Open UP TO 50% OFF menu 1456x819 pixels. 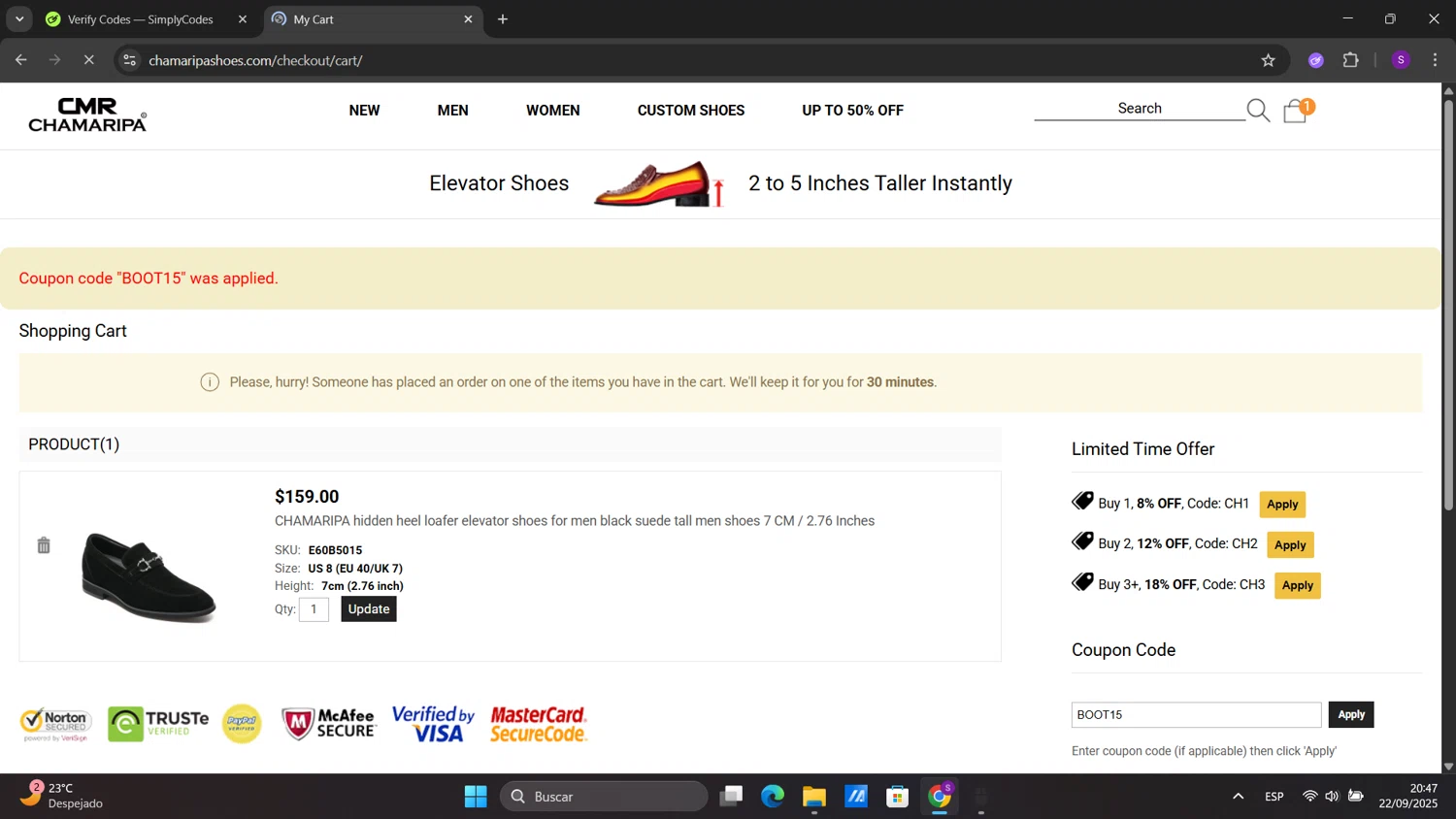852,111
